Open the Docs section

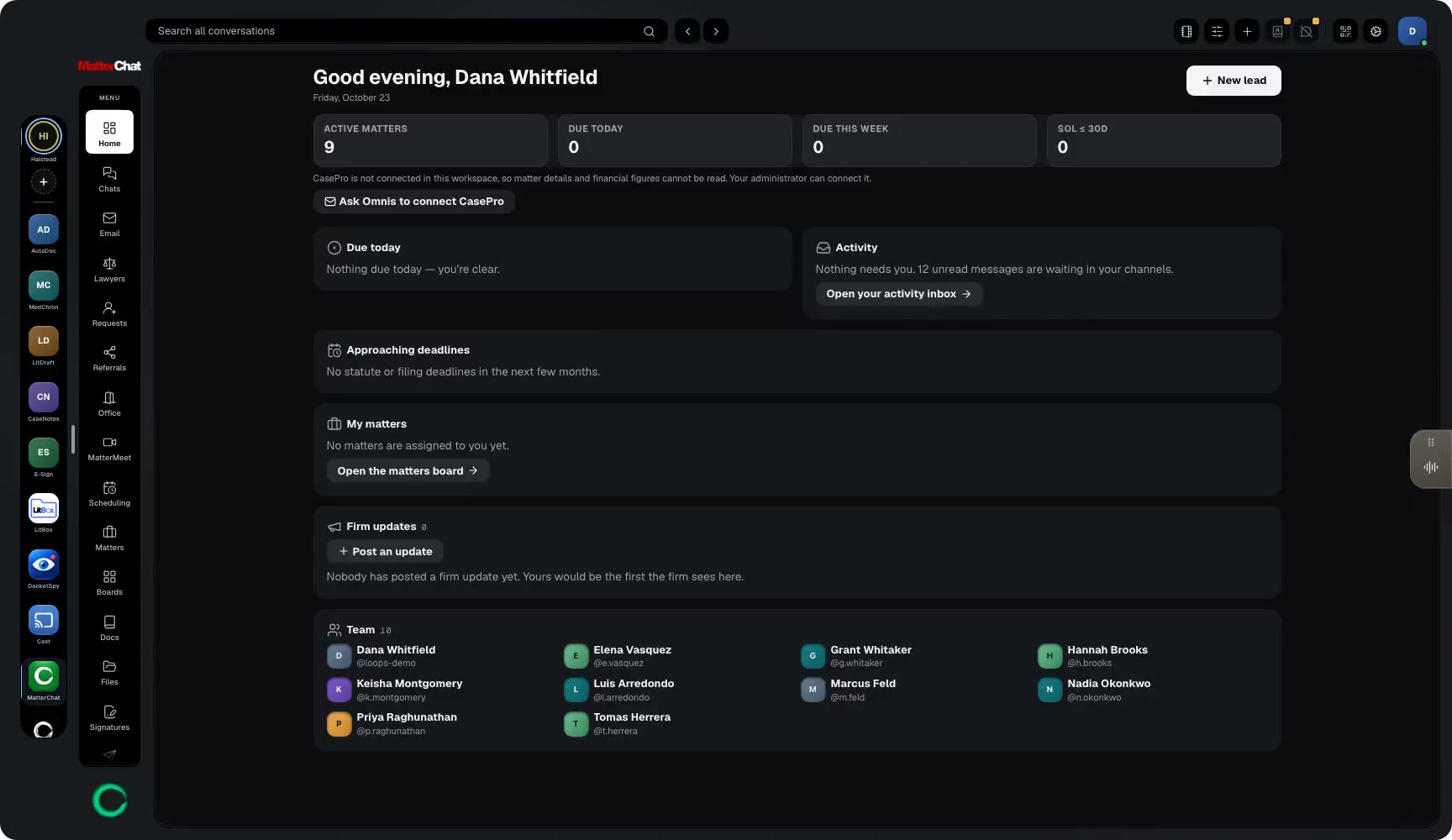[x=109, y=627]
